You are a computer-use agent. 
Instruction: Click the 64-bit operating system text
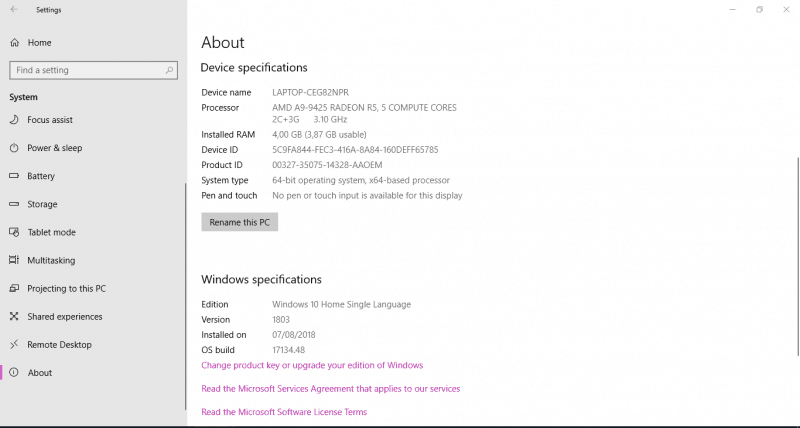coord(361,181)
